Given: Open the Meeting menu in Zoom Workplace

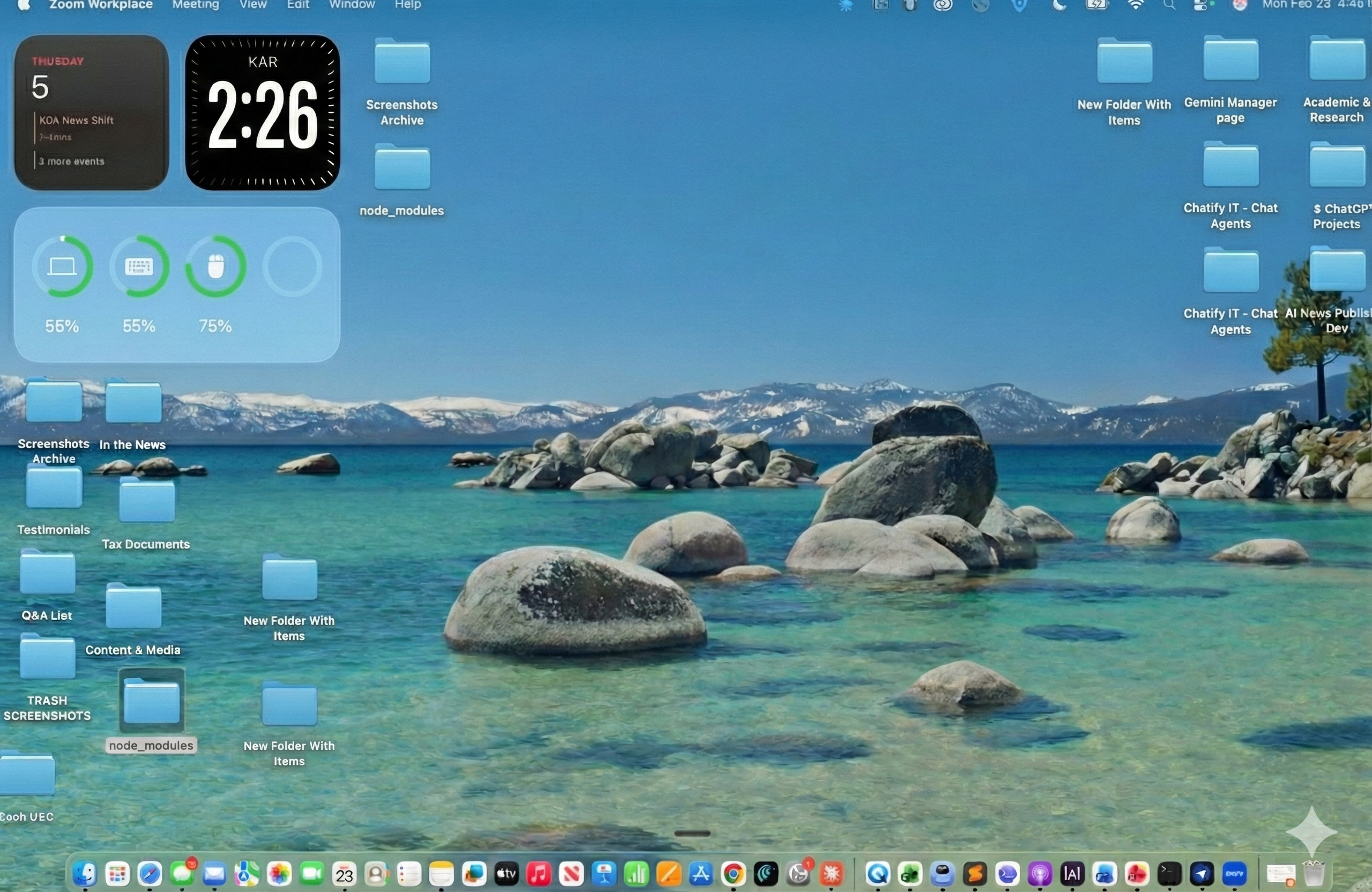Looking at the screenshot, I should pos(195,5).
